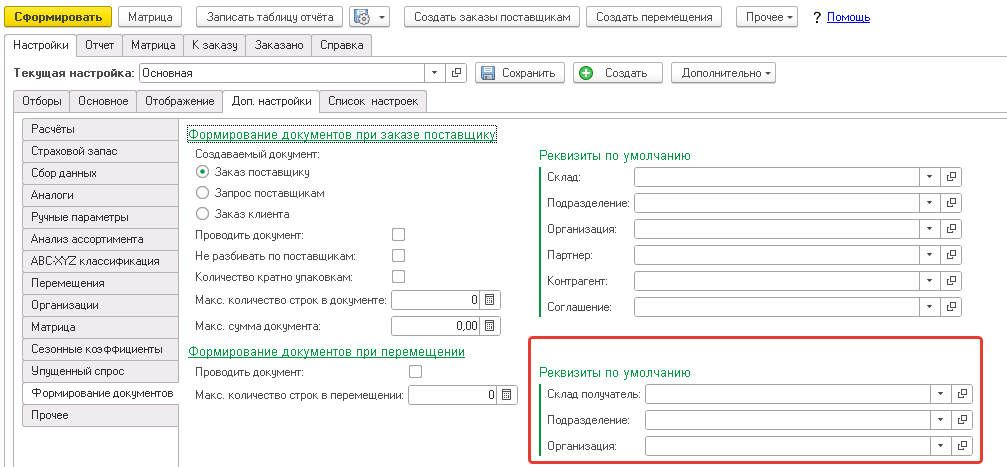Select the Запрос поставщикам radio button
The height and width of the screenshot is (467, 1007).
[x=202, y=193]
